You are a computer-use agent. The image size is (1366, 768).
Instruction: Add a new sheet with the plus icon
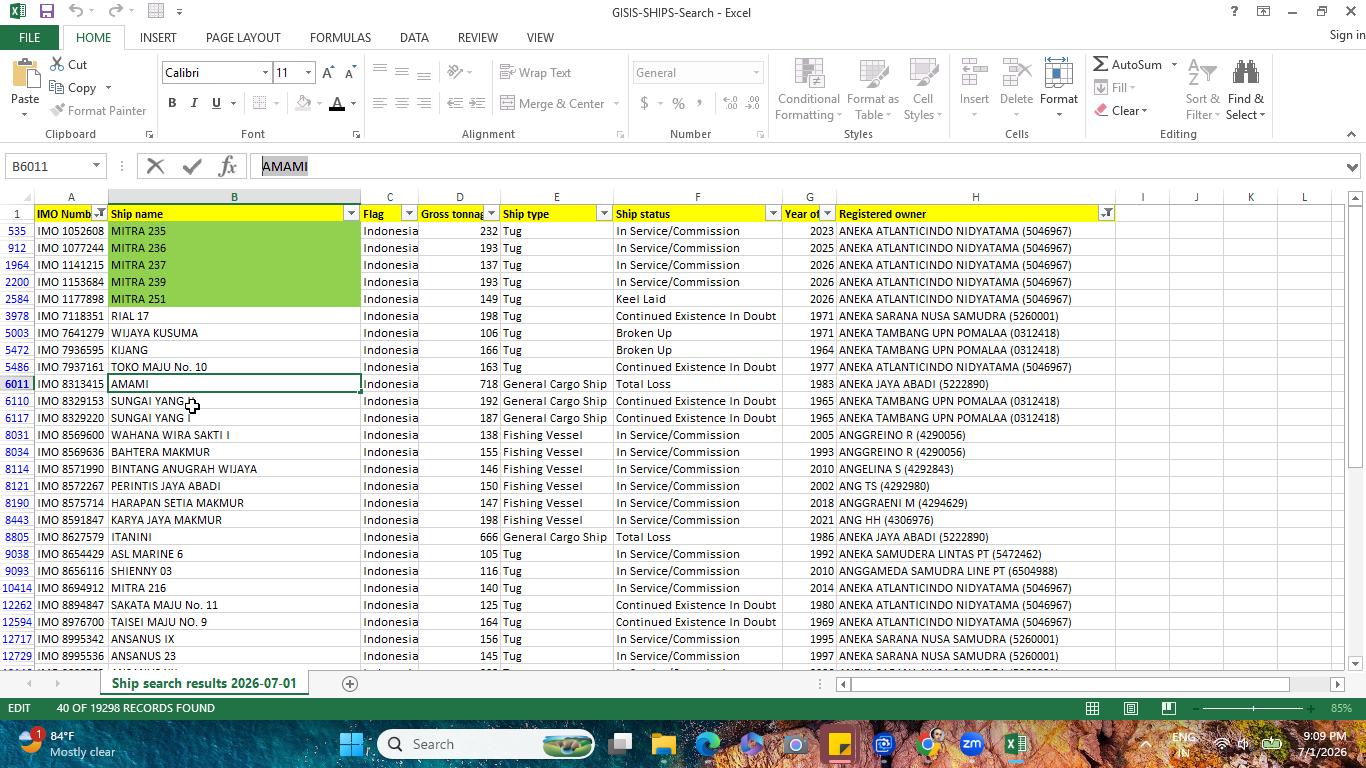pos(349,684)
